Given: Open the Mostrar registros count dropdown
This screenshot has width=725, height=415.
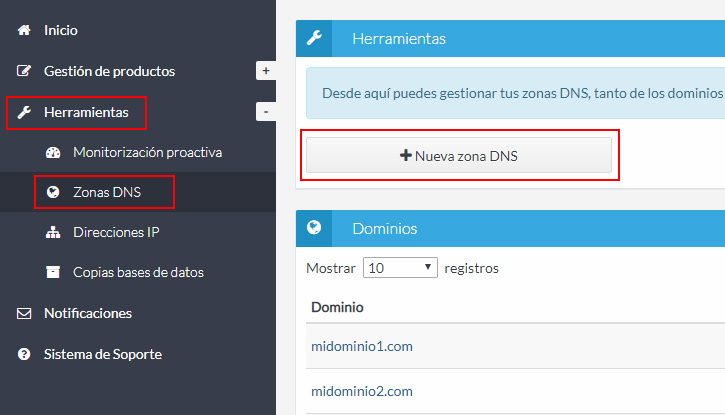Looking at the screenshot, I should [x=400, y=268].
